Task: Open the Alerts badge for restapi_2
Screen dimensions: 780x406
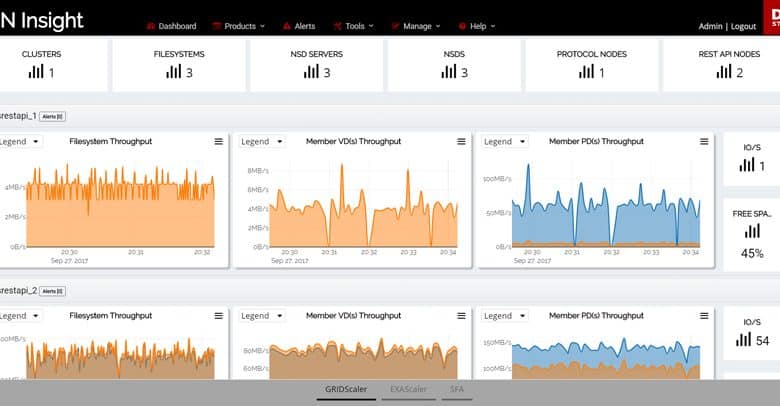Action: pyautogui.click(x=52, y=291)
